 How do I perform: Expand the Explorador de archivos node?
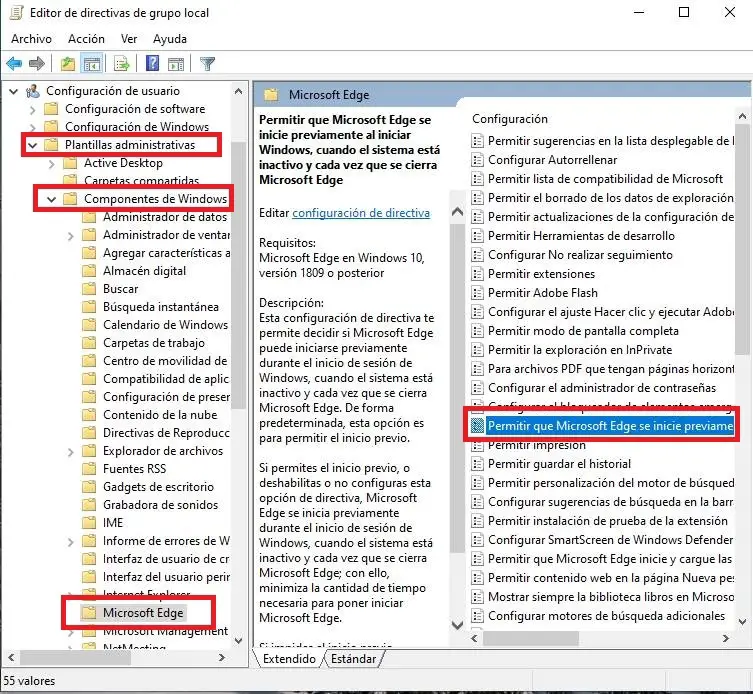pyautogui.click(x=70, y=452)
